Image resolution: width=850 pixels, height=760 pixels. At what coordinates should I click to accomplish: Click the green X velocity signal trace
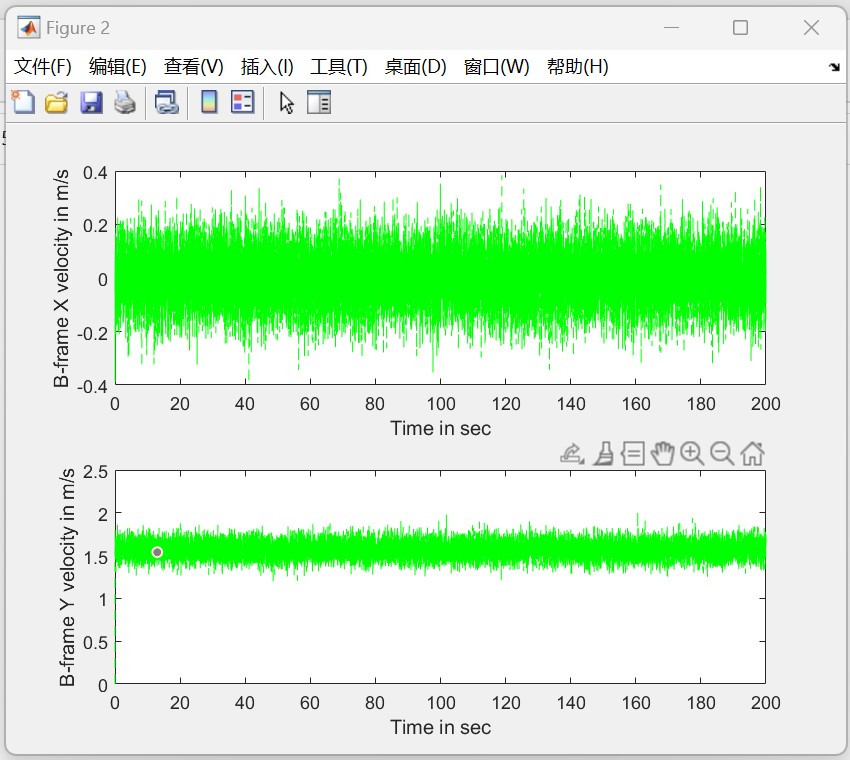pos(440,278)
